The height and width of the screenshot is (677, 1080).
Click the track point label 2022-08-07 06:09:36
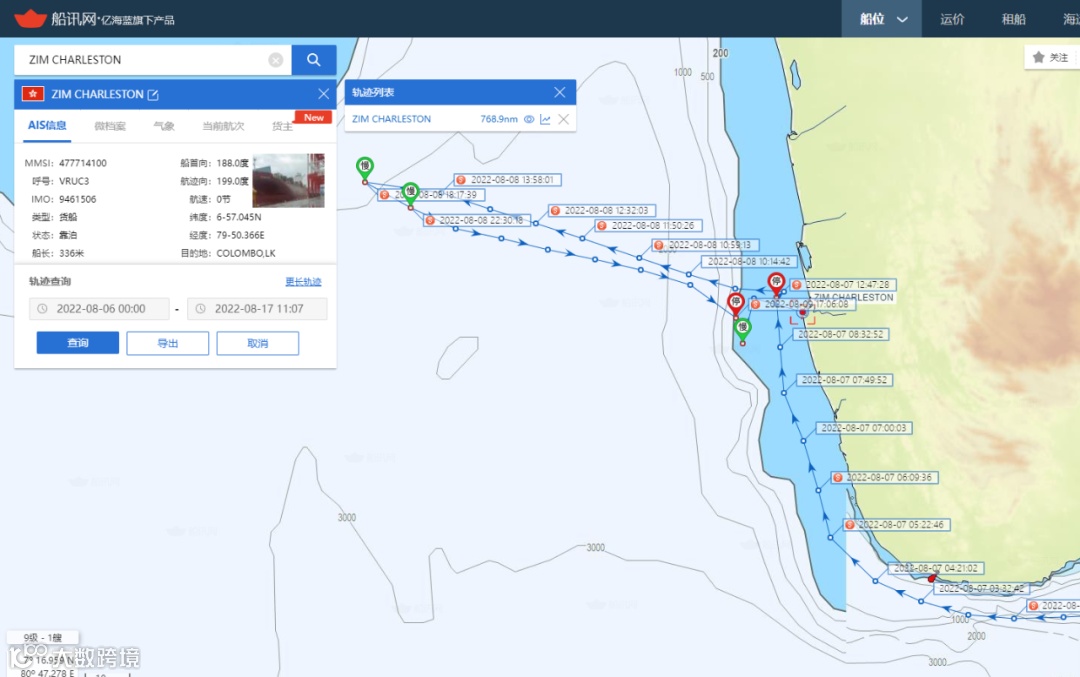[884, 477]
